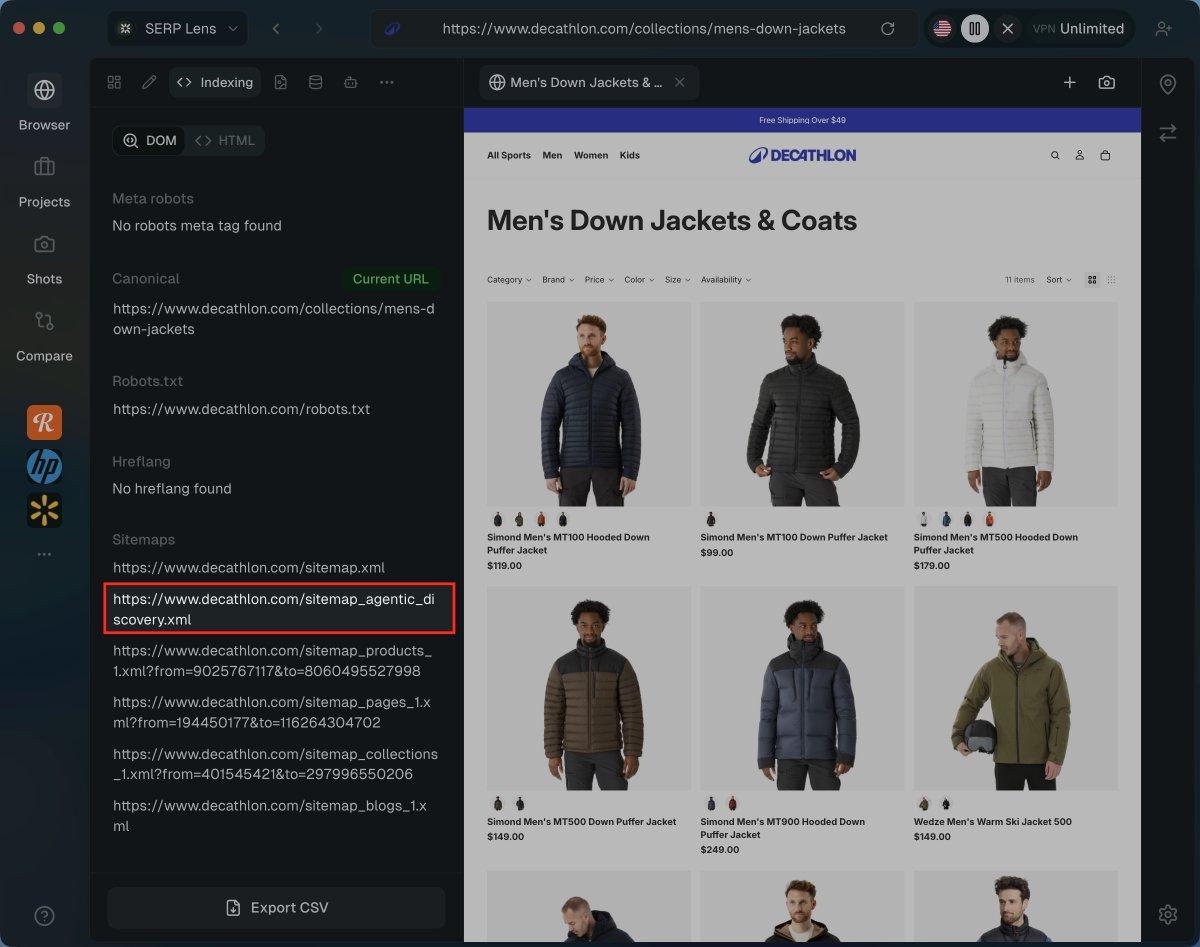
Task: Open the grid overview panel icon
Action: click(114, 82)
